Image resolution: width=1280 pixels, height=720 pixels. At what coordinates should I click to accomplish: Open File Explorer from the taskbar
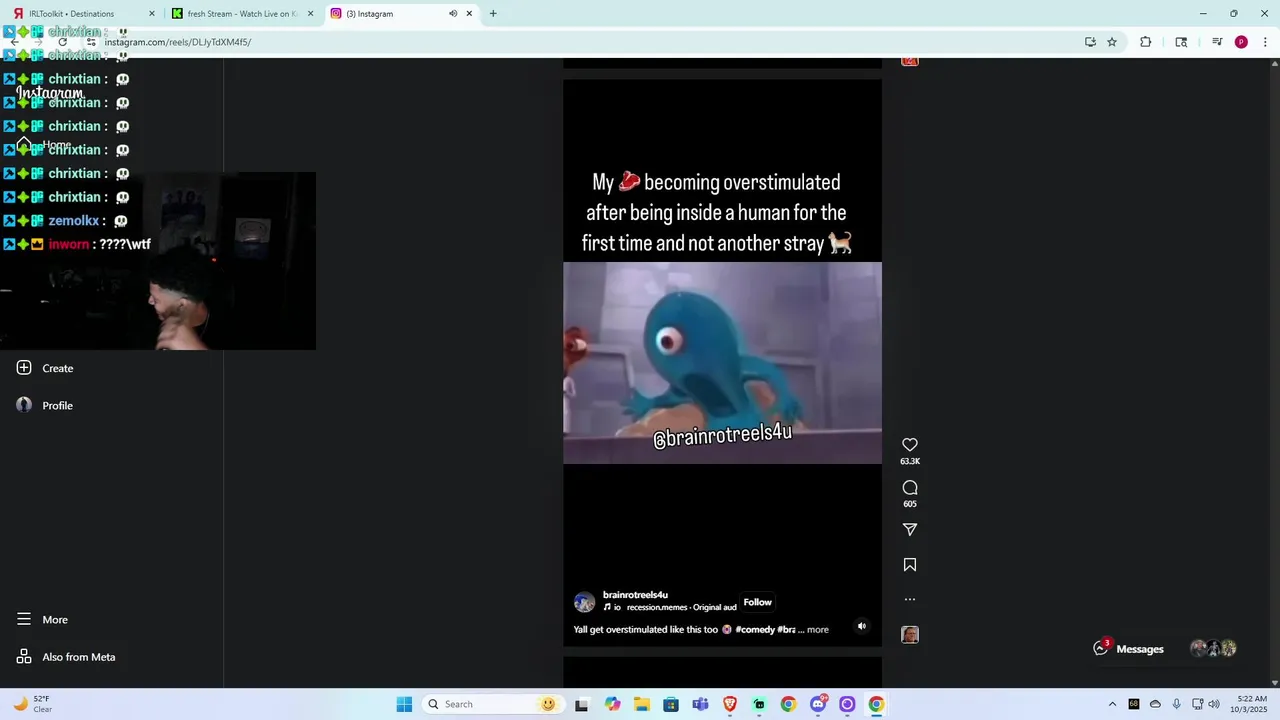(641, 704)
